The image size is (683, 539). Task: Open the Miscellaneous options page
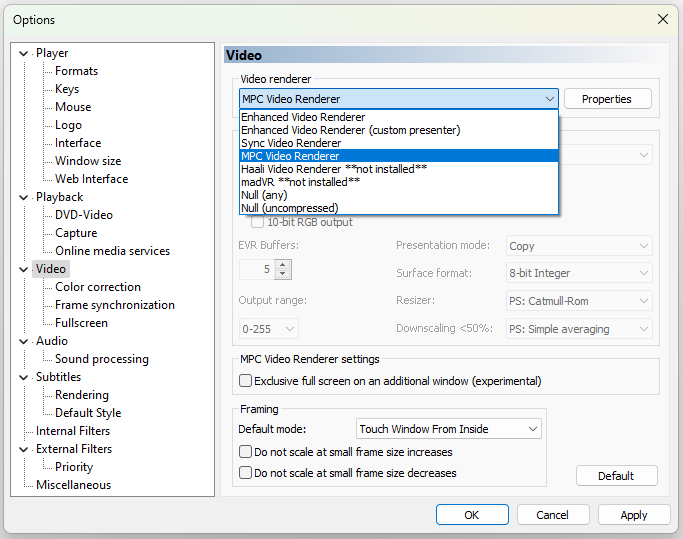73,485
